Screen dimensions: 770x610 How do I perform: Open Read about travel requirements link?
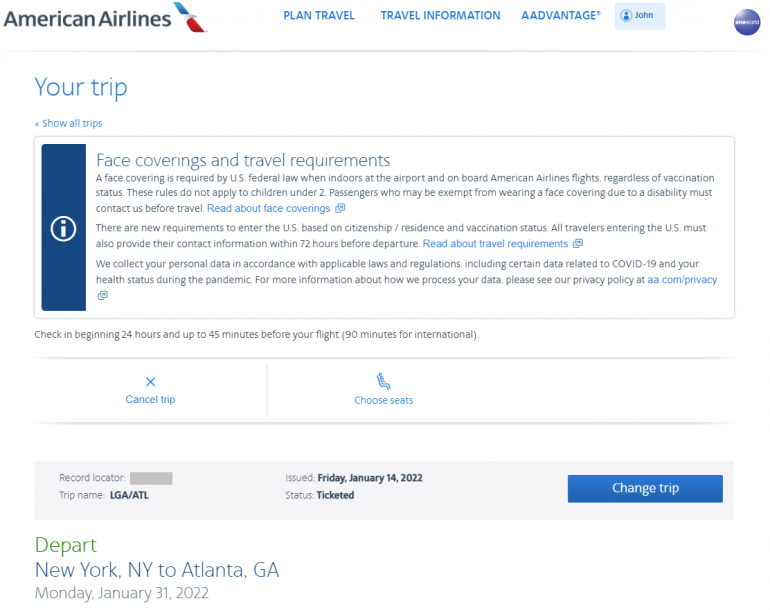[x=495, y=244]
